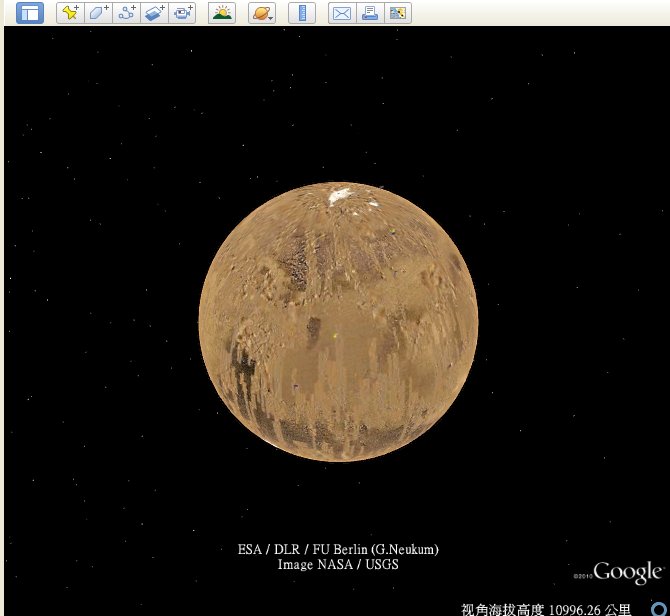Print the current view
This screenshot has height=616, width=670.
coord(370,13)
